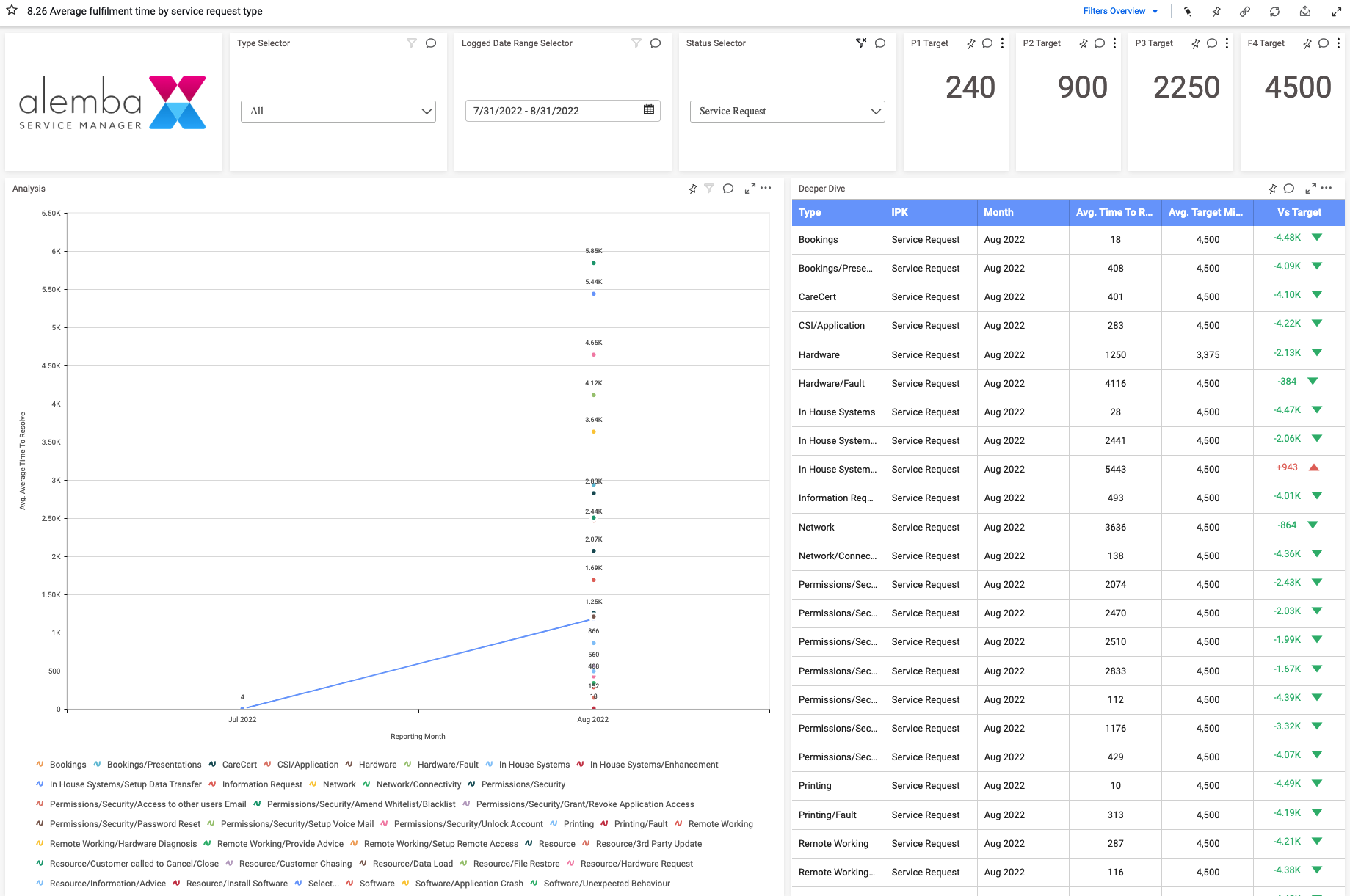The image size is (1350, 896).
Task: Open P4 Target widget options menu
Action: 1339,43
